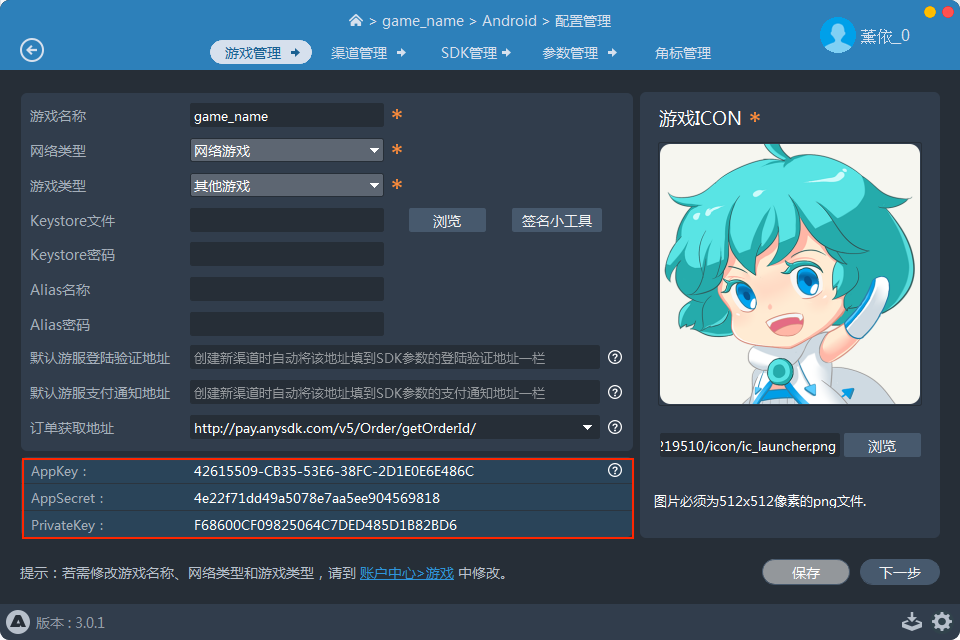Click the help icon beside 订单获取地址
The image size is (960, 640).
[x=614, y=427]
